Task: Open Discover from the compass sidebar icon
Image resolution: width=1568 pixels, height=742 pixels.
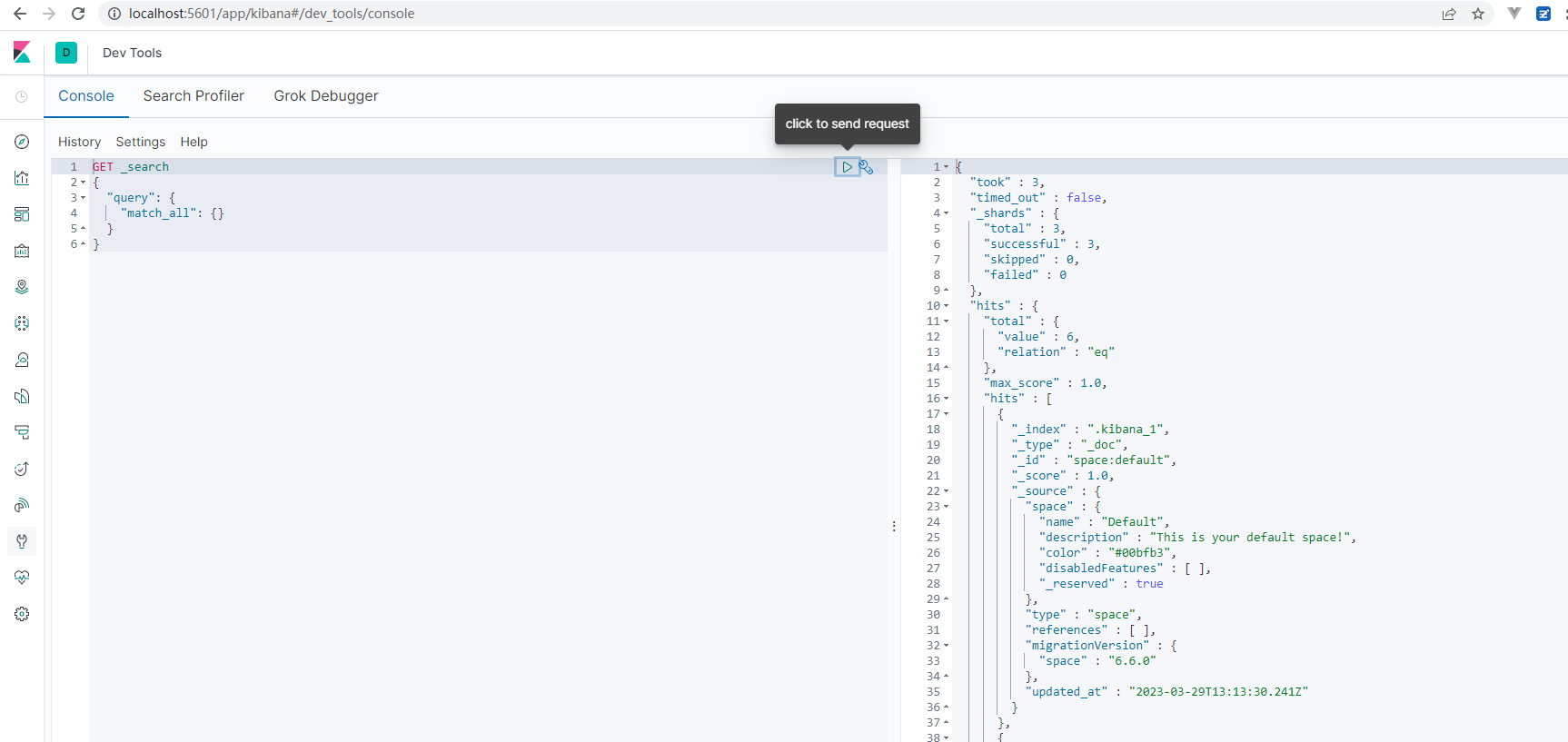Action: click(22, 142)
